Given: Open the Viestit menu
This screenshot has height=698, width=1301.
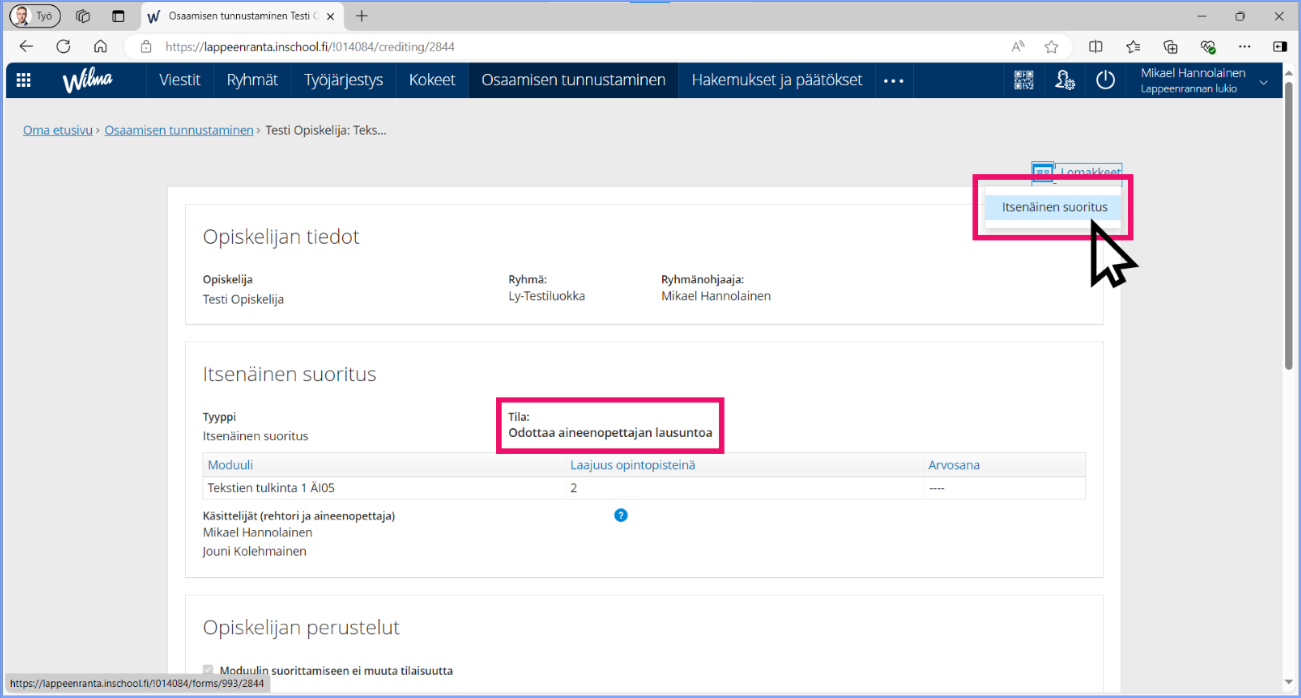Looking at the screenshot, I should (180, 80).
